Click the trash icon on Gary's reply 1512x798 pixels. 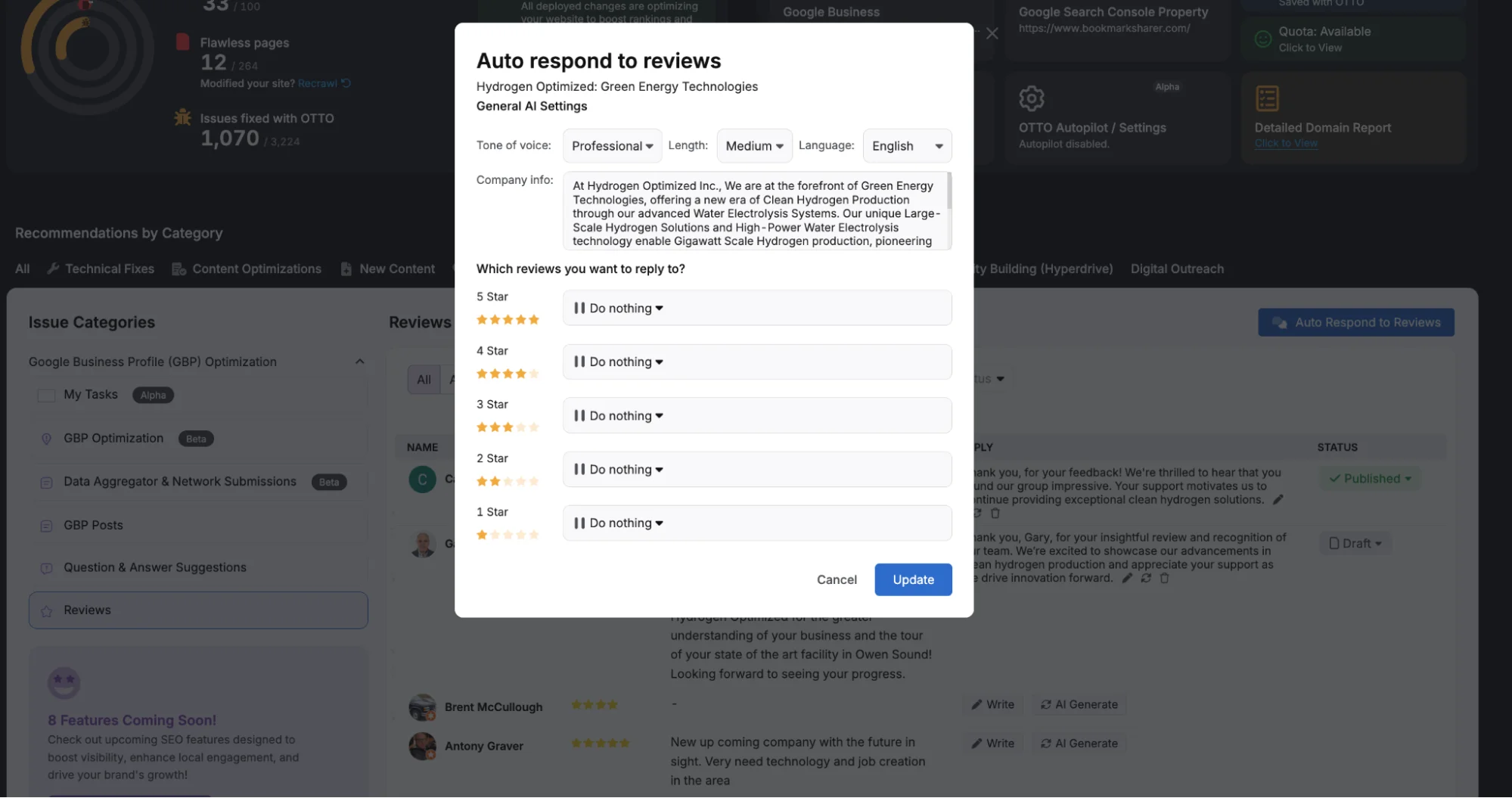click(1164, 578)
